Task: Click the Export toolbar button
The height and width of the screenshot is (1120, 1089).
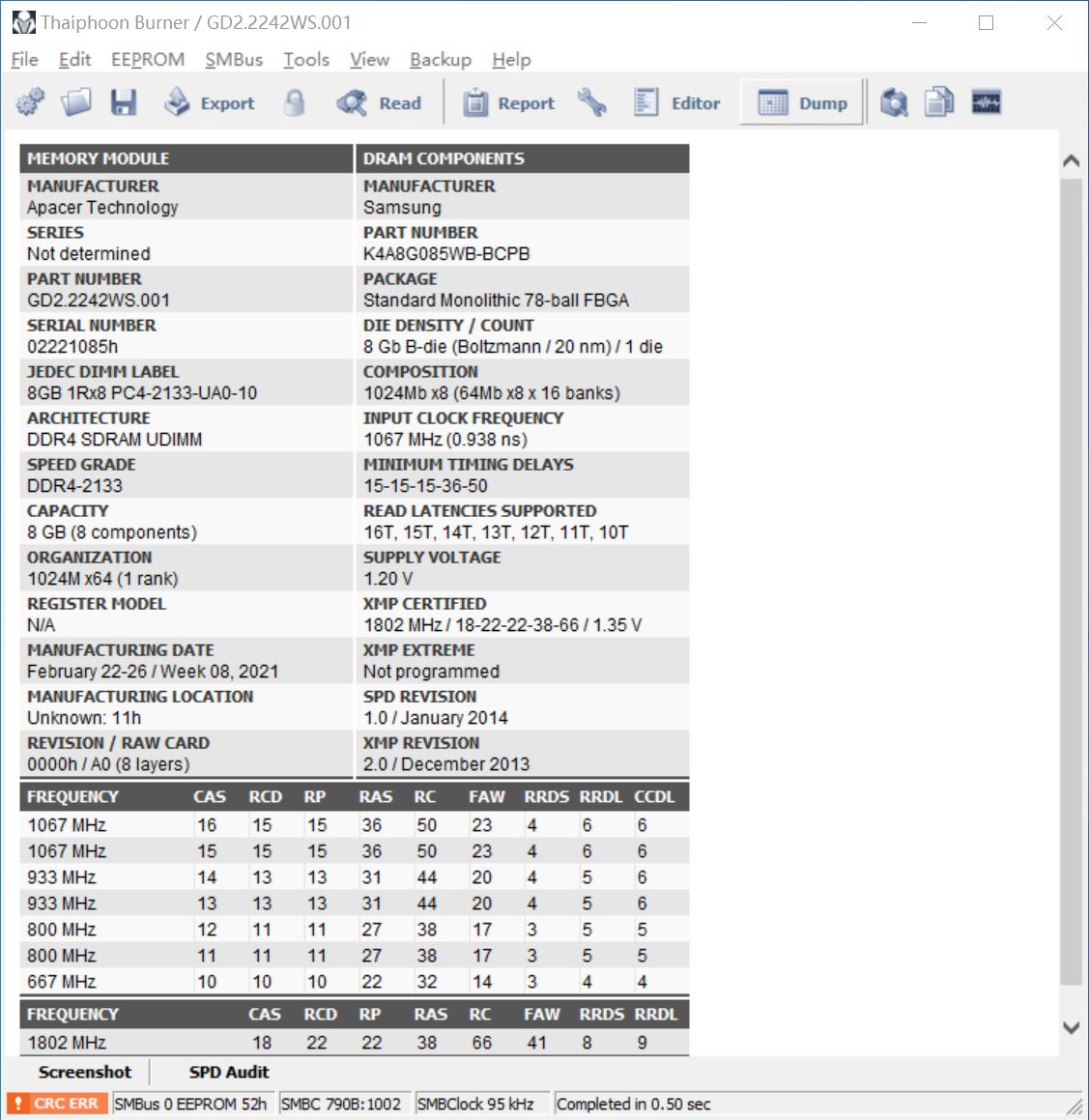Action: coord(210,102)
